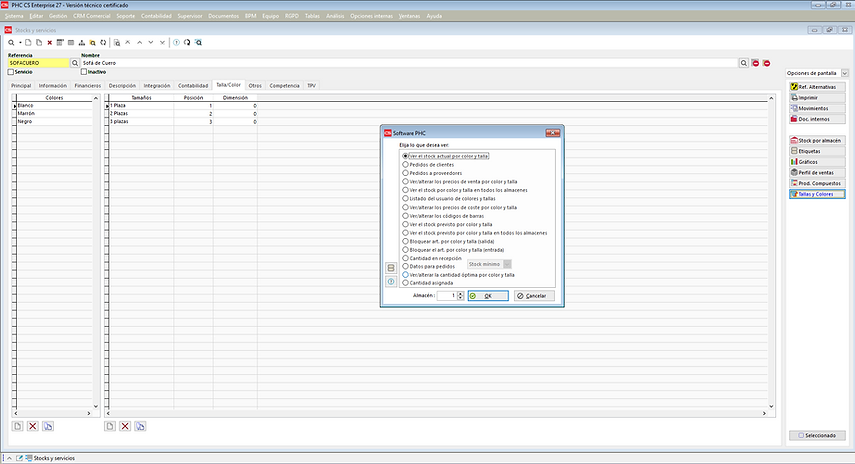Open the Competencia tab
The height and width of the screenshot is (464, 855).
pyautogui.click(x=284, y=86)
